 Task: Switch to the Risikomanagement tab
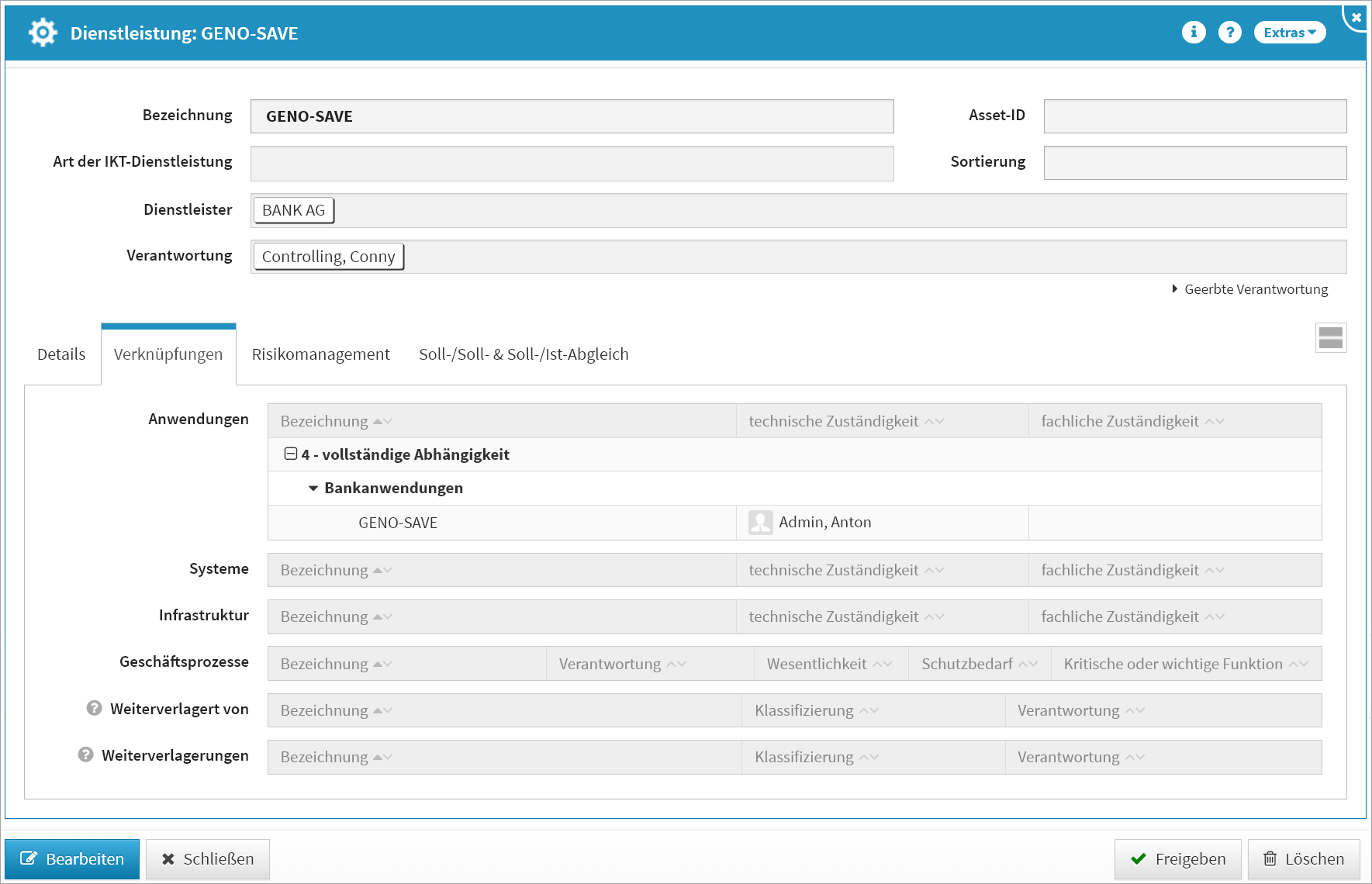(320, 354)
